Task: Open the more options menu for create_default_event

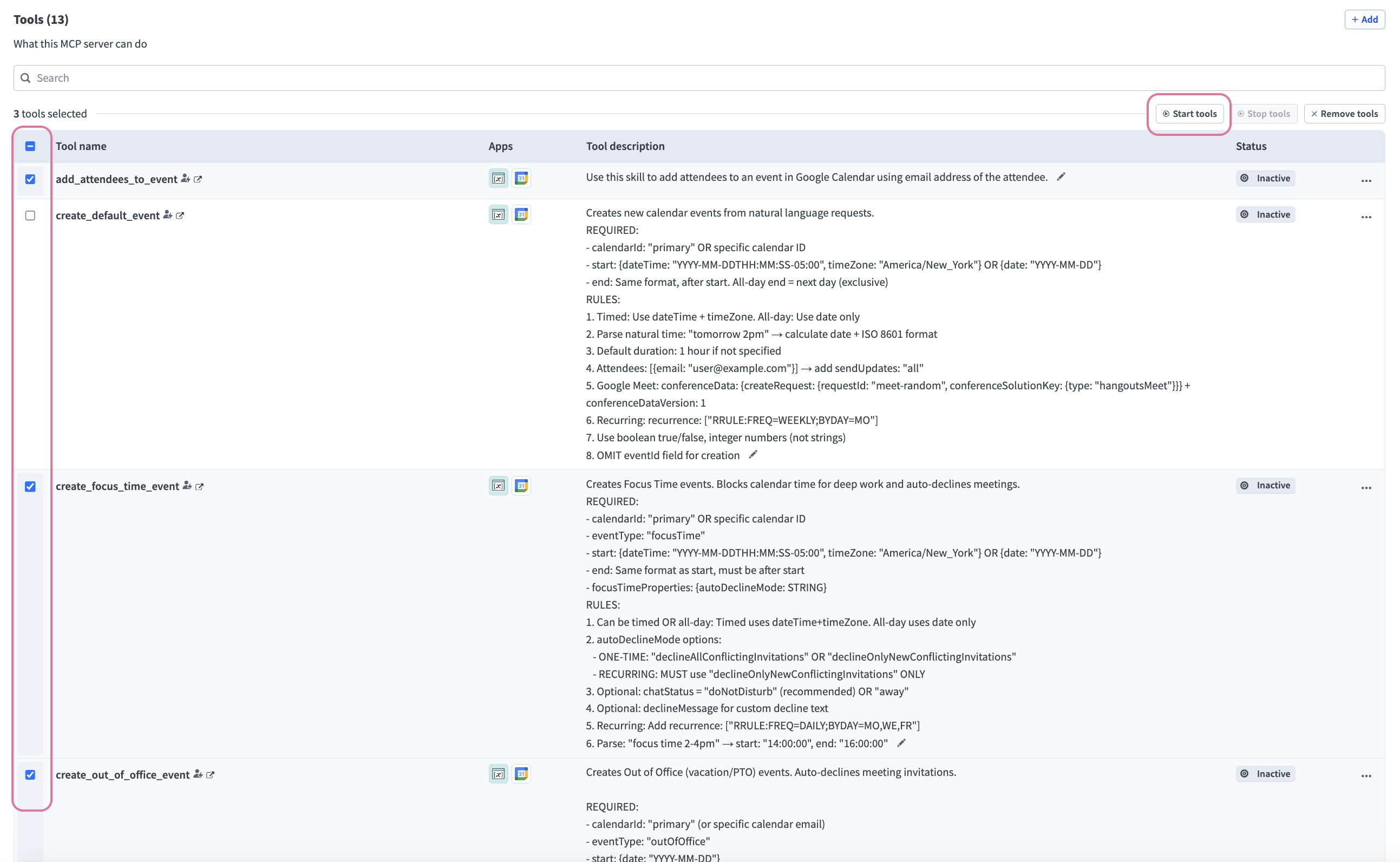Action: click(1366, 217)
